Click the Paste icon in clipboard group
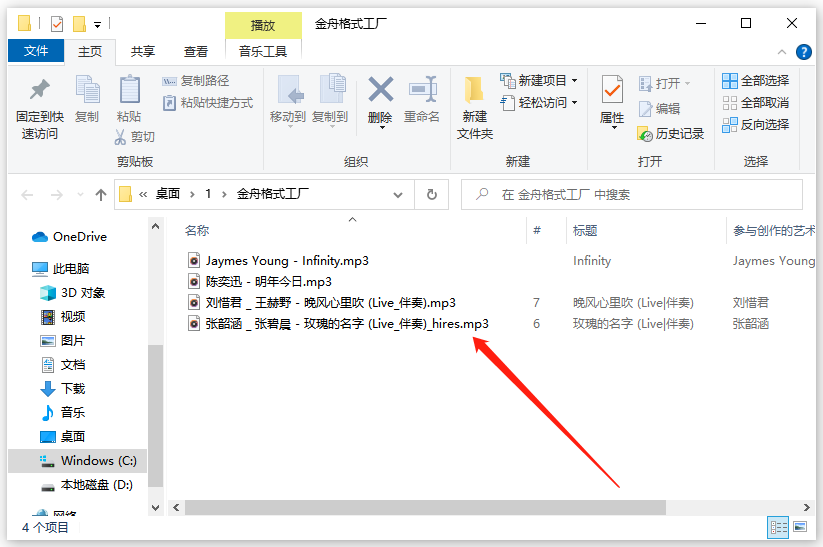The width and height of the screenshot is (823, 547). (129, 91)
